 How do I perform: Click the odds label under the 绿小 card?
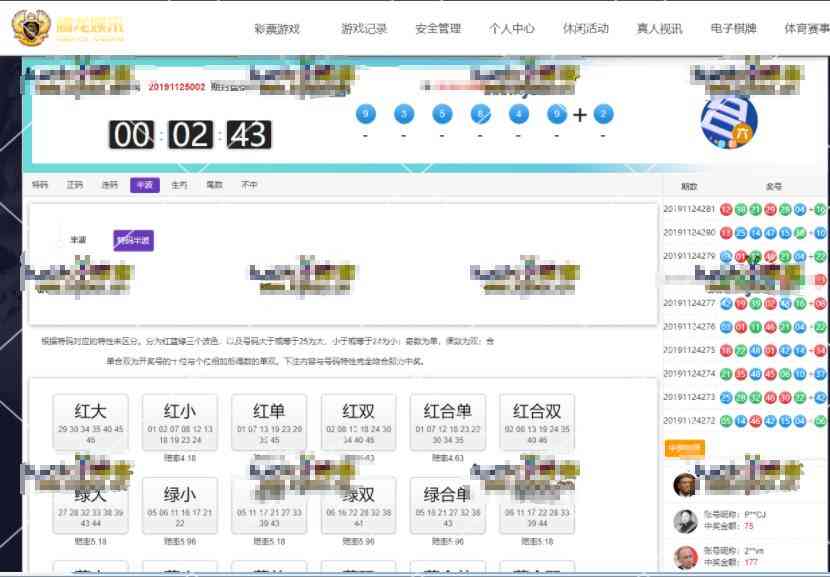180,541
